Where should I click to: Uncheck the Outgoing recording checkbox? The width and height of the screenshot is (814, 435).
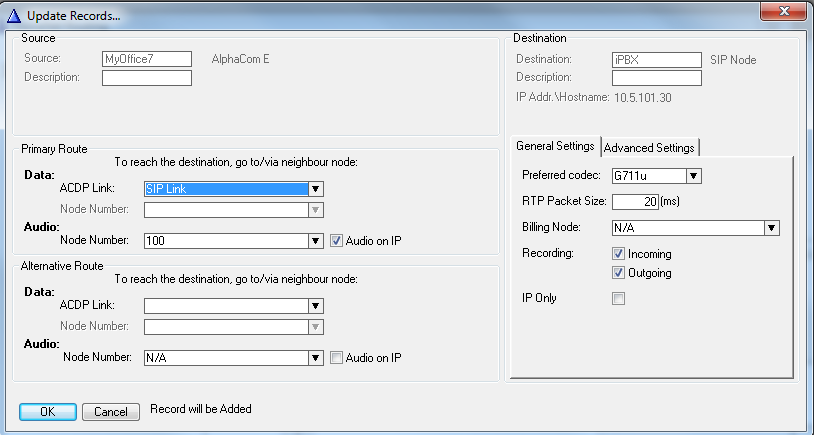tap(618, 273)
